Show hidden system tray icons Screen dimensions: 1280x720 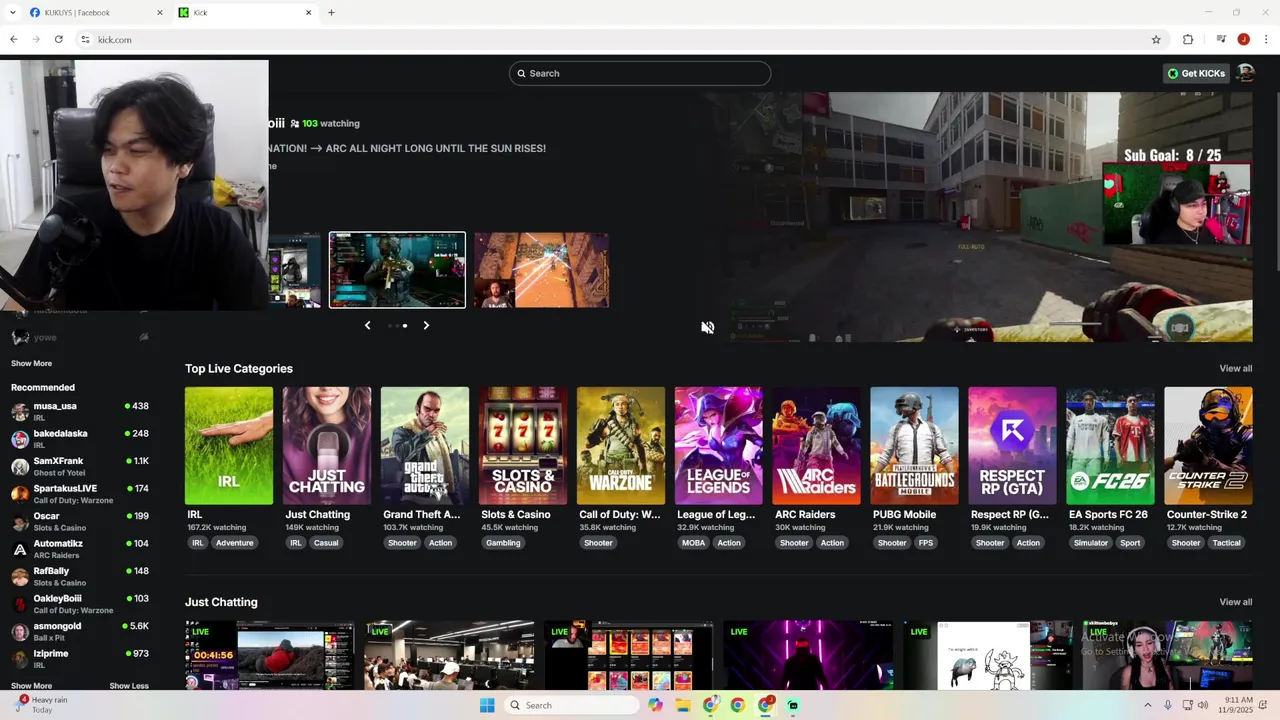click(1147, 705)
